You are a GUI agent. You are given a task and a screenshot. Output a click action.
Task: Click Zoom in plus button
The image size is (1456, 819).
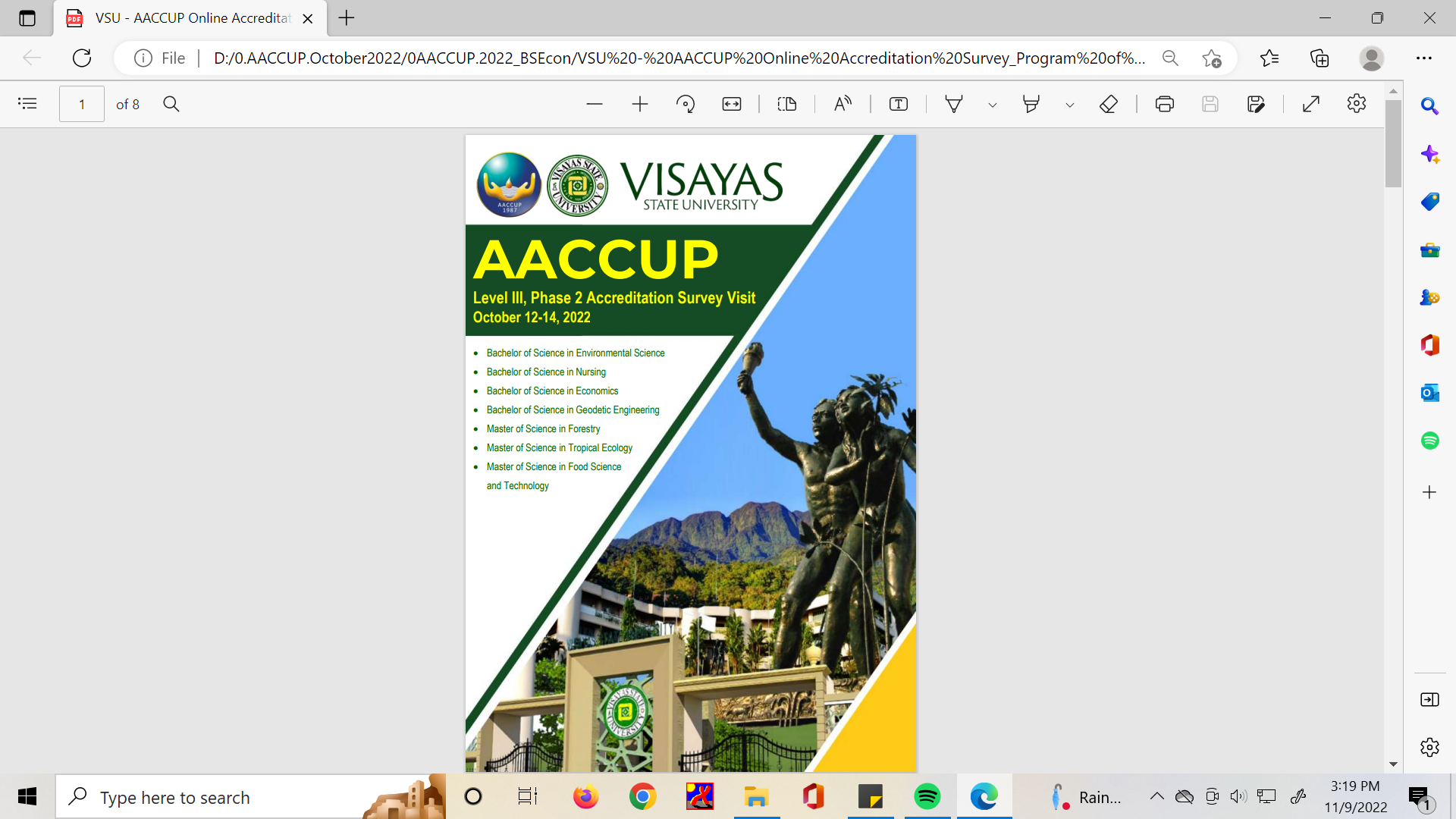pos(640,104)
